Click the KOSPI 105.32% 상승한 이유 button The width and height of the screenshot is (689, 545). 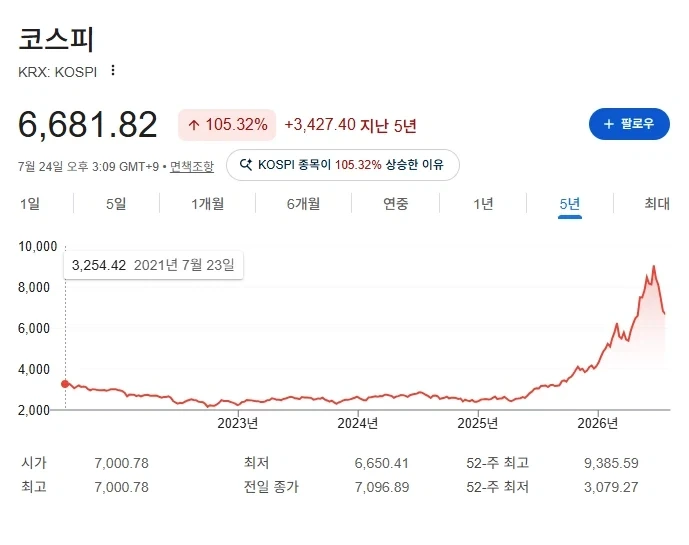[x=343, y=165]
